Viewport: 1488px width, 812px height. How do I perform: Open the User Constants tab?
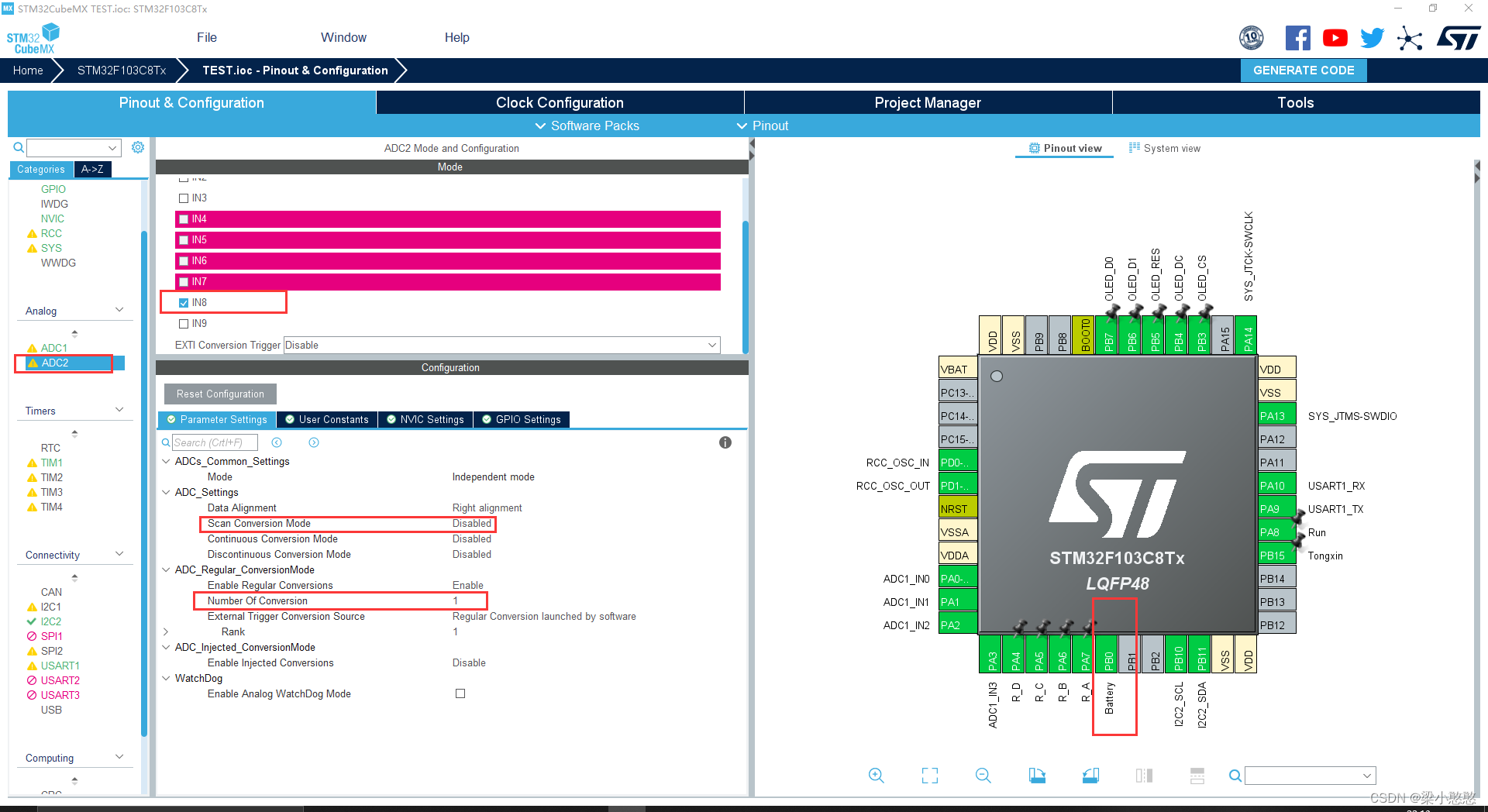coord(327,419)
